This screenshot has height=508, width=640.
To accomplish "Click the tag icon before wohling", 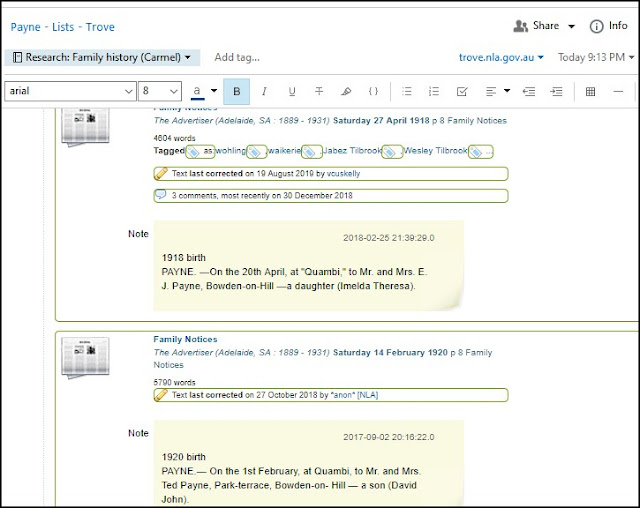I will [193, 152].
